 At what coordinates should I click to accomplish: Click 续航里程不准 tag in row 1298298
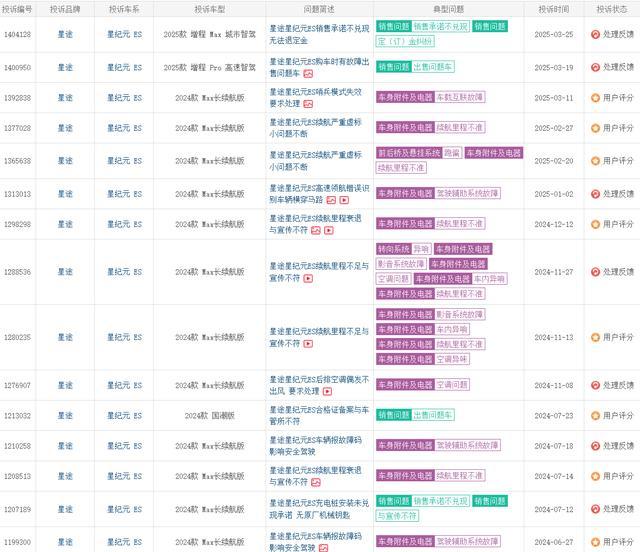pos(460,224)
